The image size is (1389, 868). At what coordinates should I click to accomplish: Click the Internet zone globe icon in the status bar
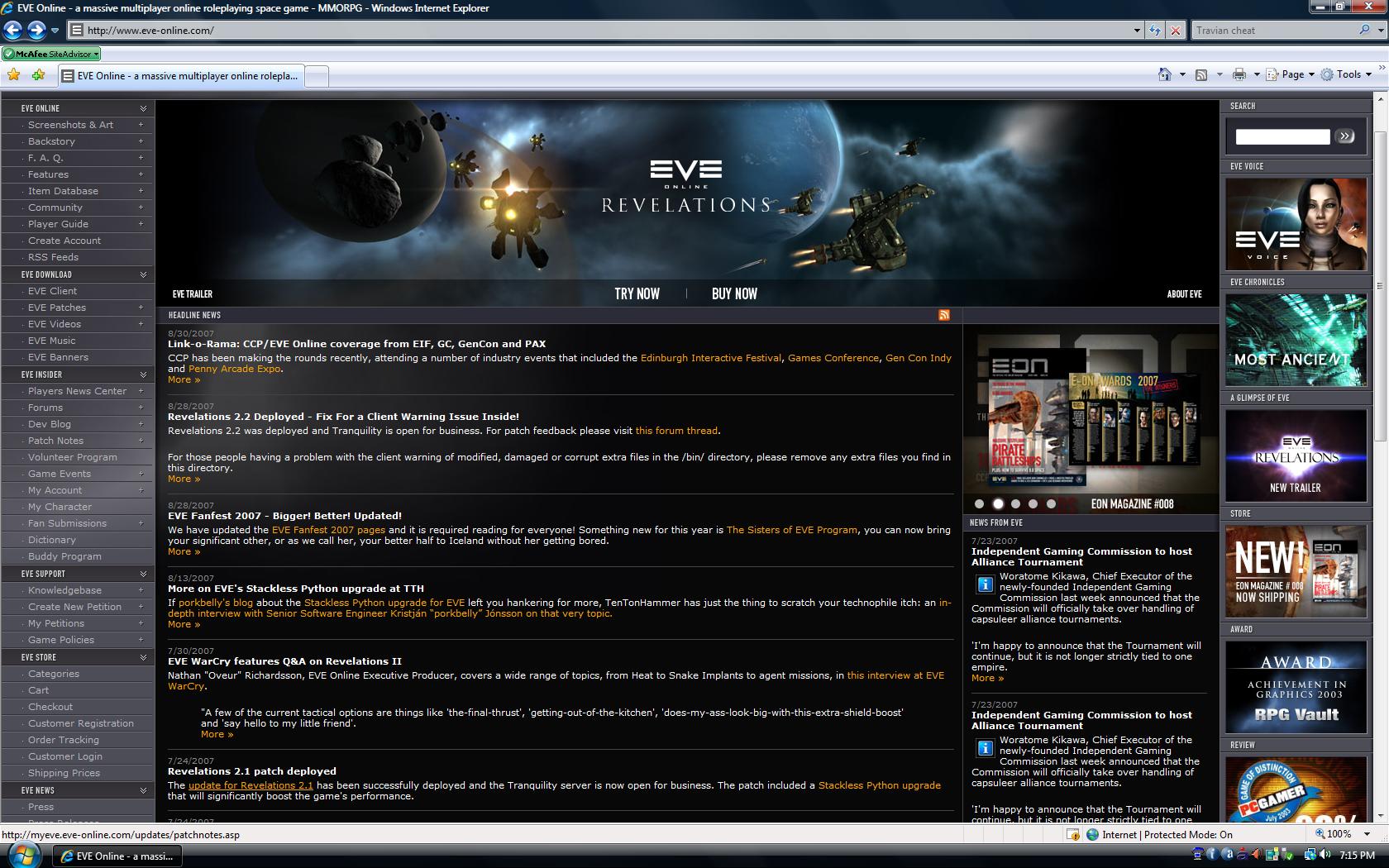coord(1093,834)
